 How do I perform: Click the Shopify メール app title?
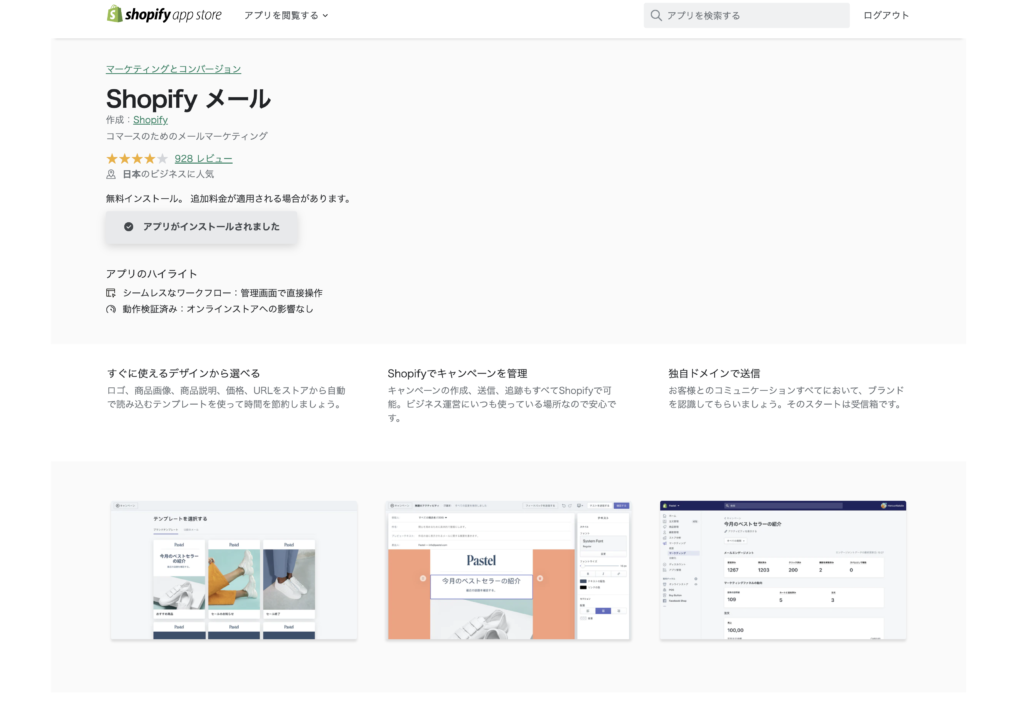click(x=188, y=99)
